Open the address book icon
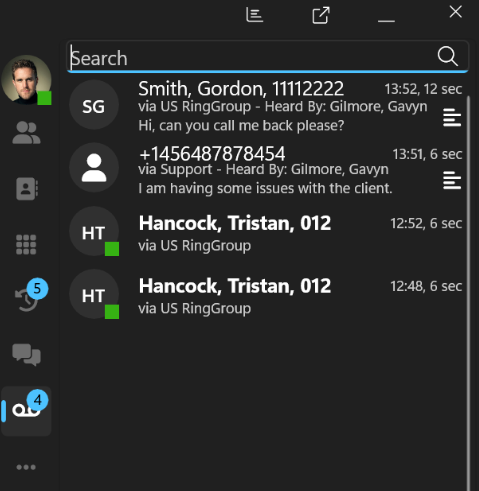The height and width of the screenshot is (491, 479). (27, 189)
